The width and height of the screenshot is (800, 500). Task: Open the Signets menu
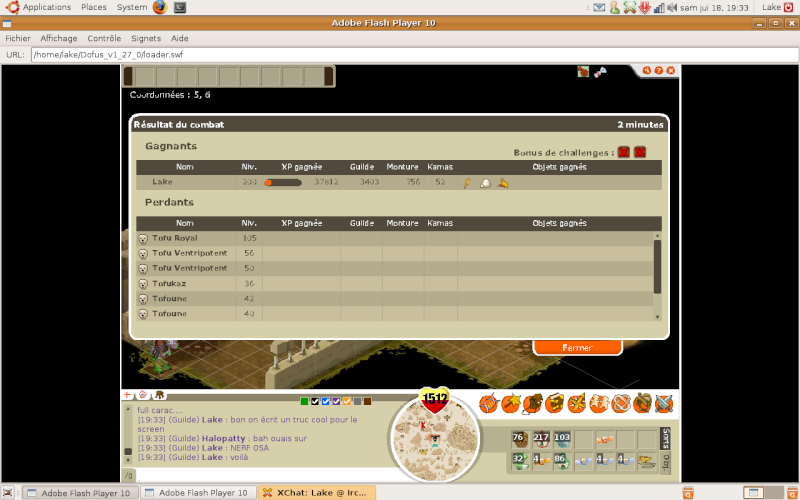(146, 38)
